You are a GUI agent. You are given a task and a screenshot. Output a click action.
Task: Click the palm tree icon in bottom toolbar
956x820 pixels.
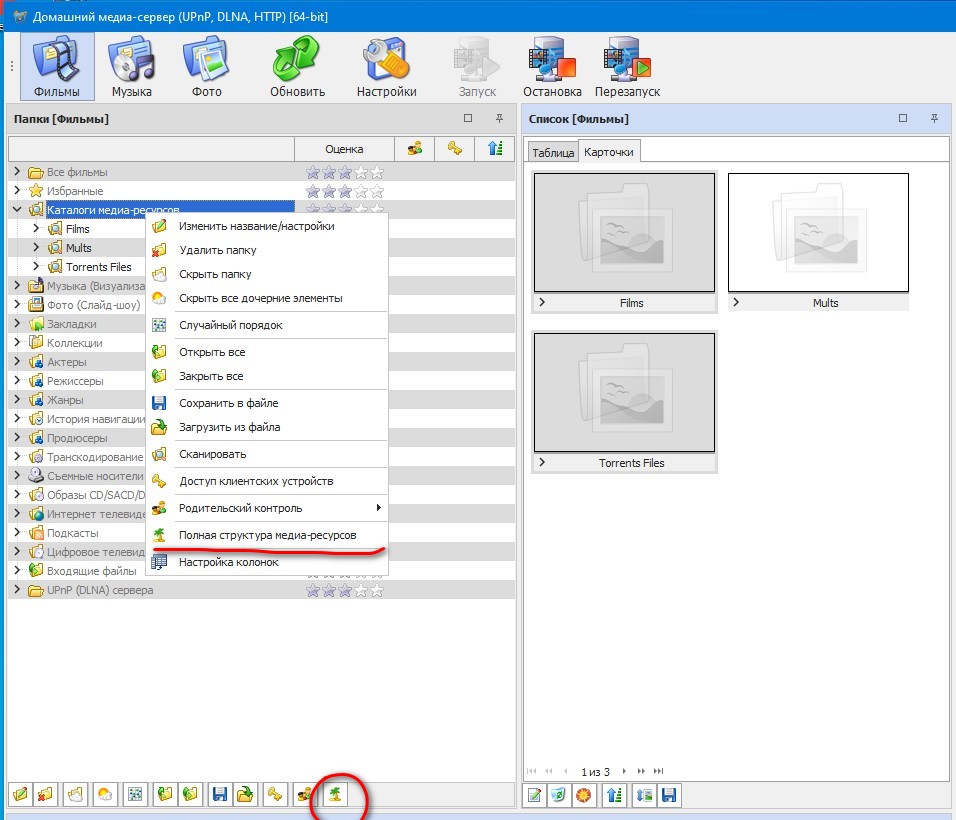coord(340,794)
